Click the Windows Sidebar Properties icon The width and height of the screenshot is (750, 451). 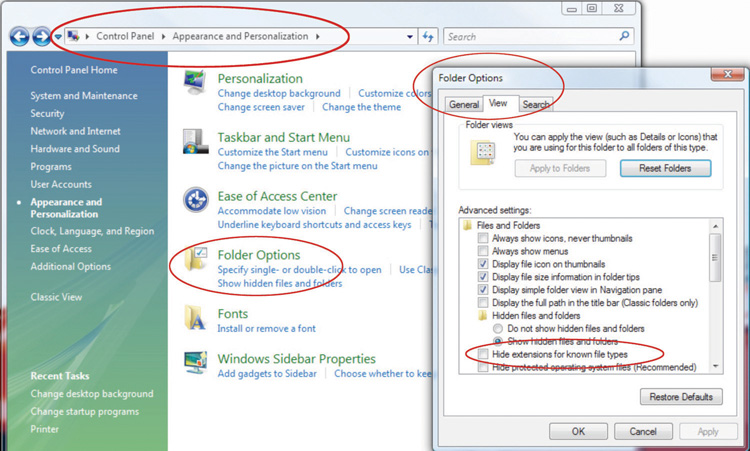[x=196, y=363]
